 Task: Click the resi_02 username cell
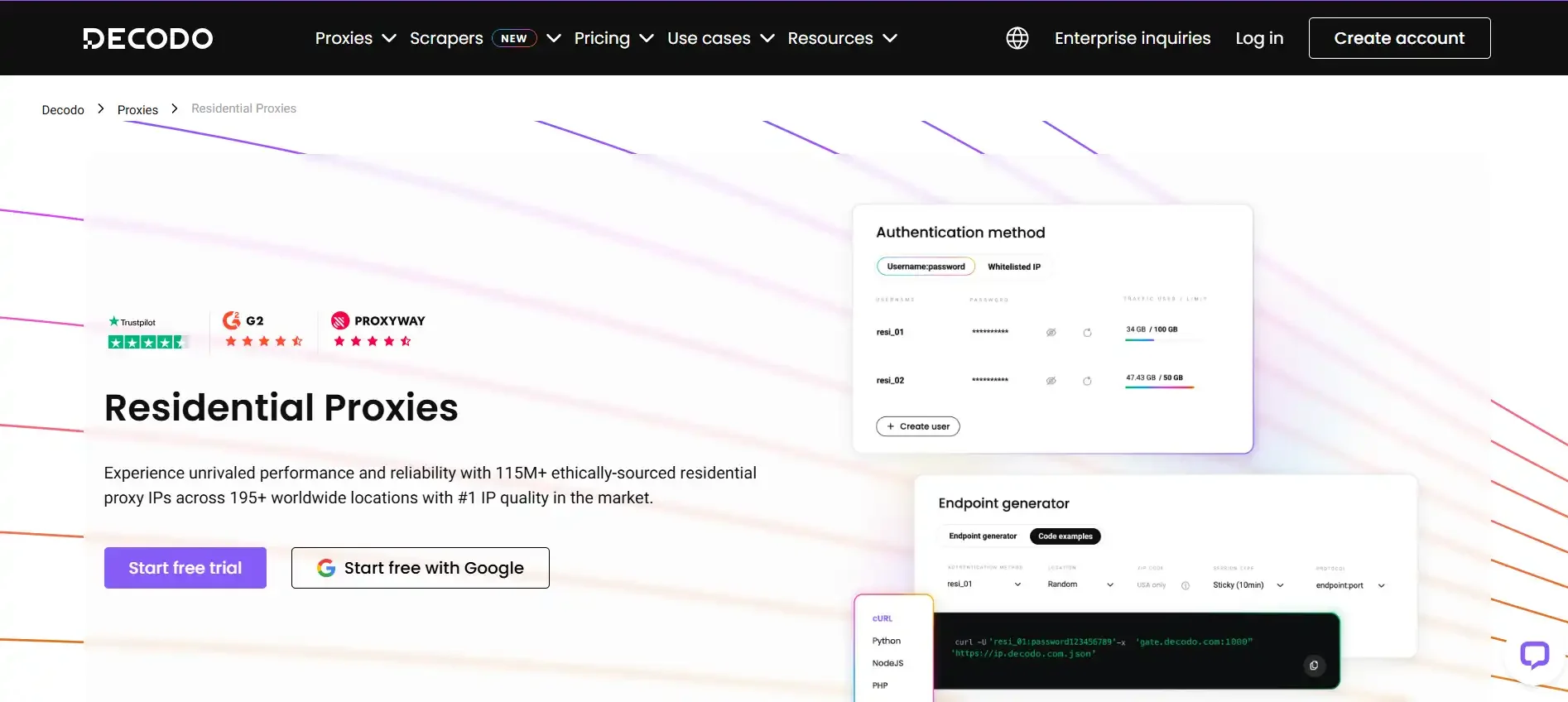tap(890, 381)
